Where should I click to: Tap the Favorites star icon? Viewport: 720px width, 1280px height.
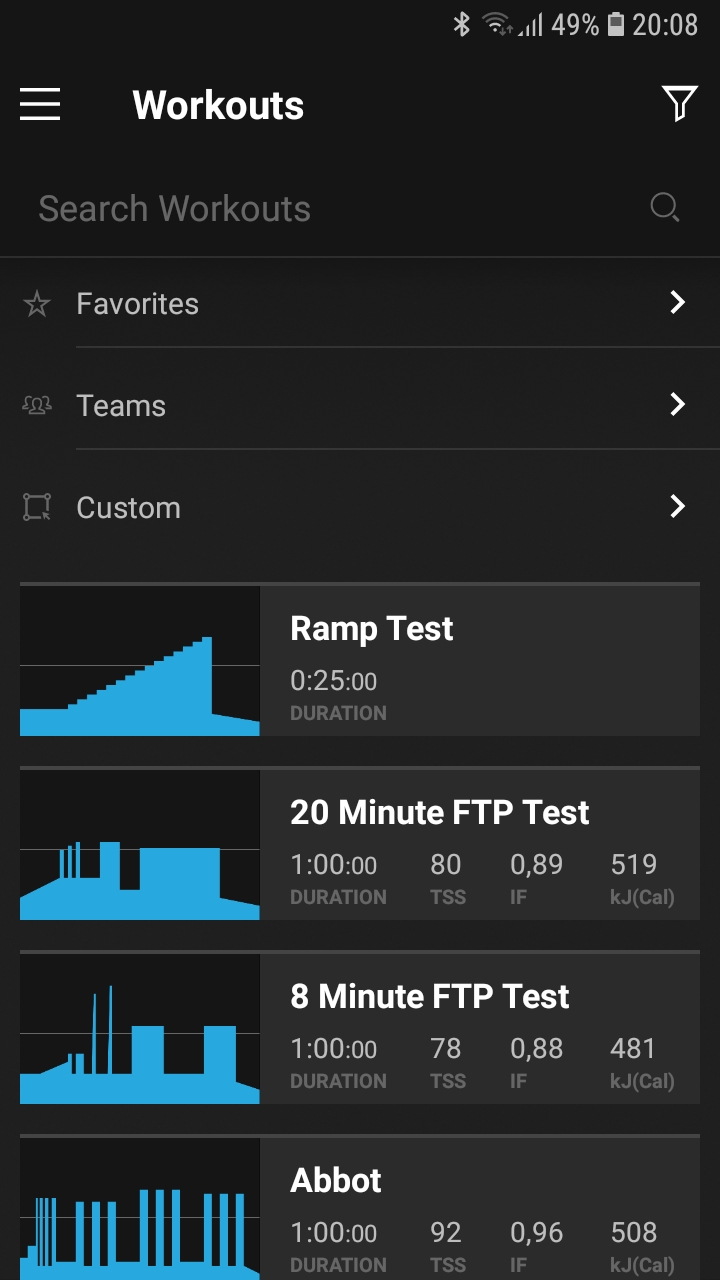click(x=37, y=304)
